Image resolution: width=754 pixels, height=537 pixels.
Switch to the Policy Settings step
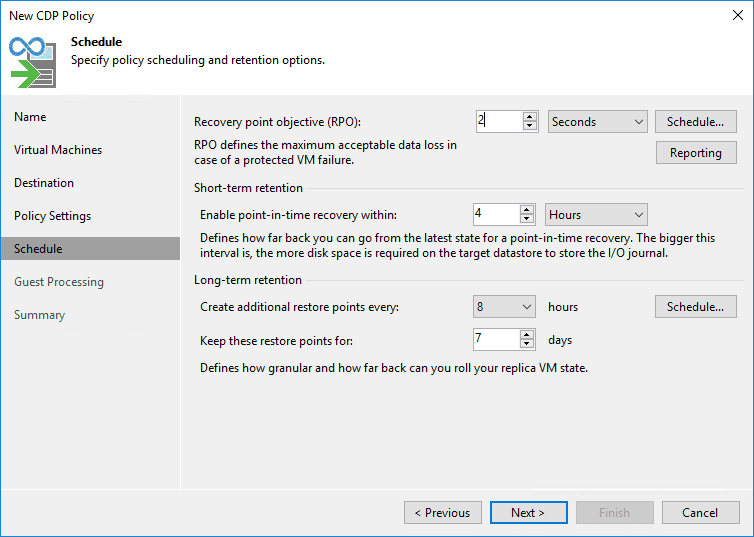click(52, 216)
